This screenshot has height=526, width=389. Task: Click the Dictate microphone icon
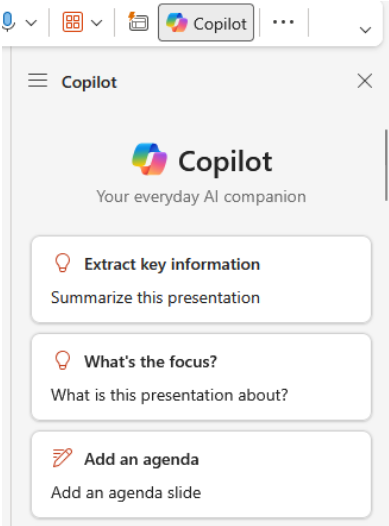click(x=8, y=22)
